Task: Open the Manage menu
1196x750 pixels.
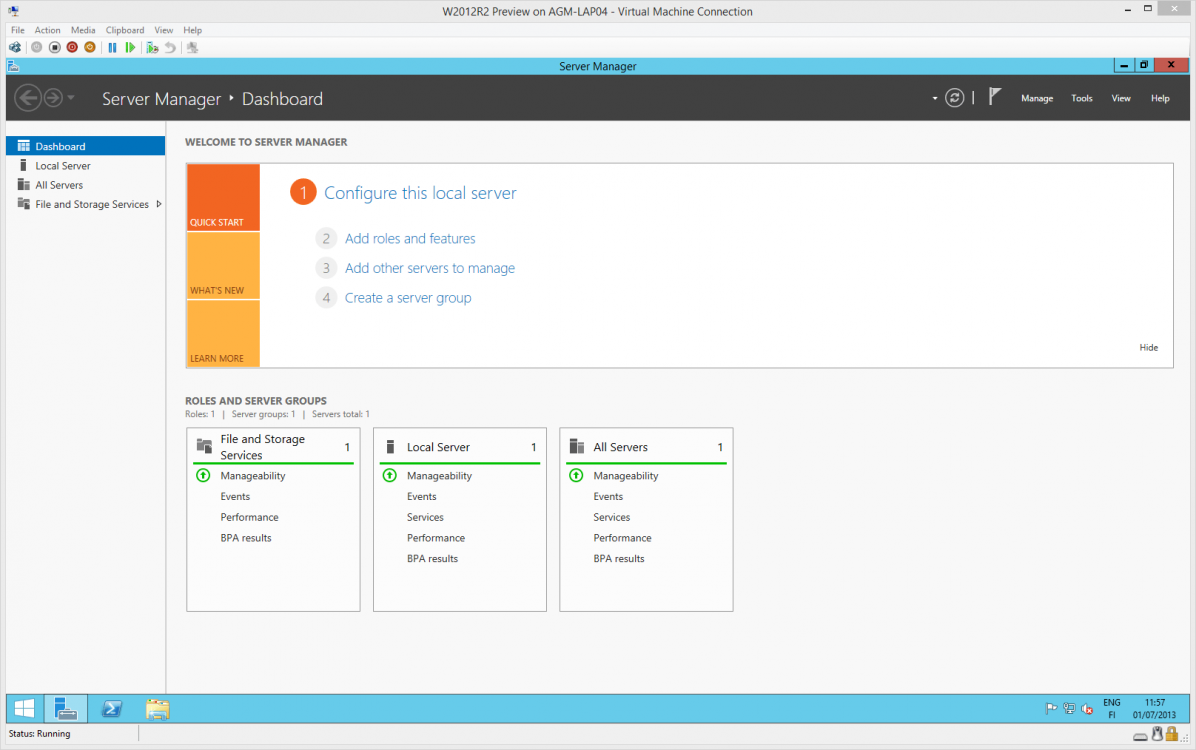Action: (x=1036, y=99)
